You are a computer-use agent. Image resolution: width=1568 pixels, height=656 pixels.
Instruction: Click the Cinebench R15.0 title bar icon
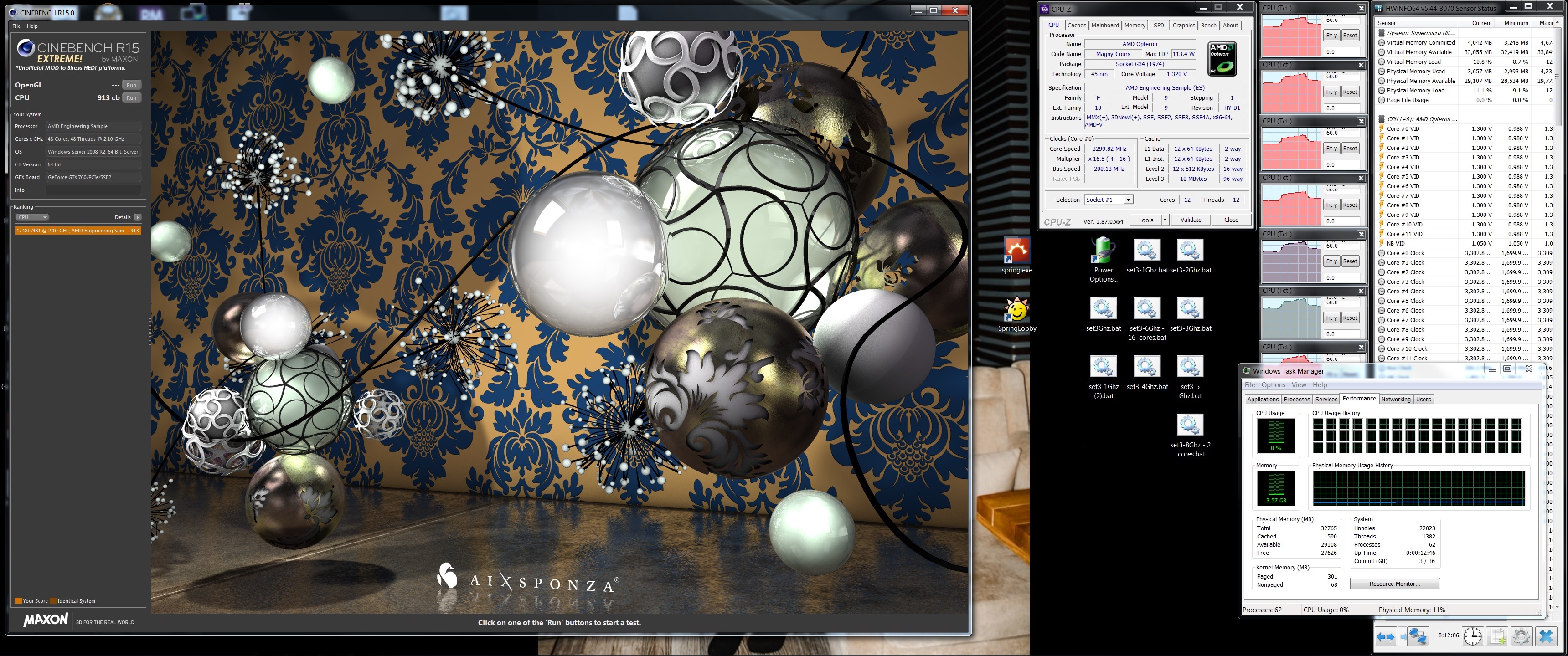click(x=13, y=12)
